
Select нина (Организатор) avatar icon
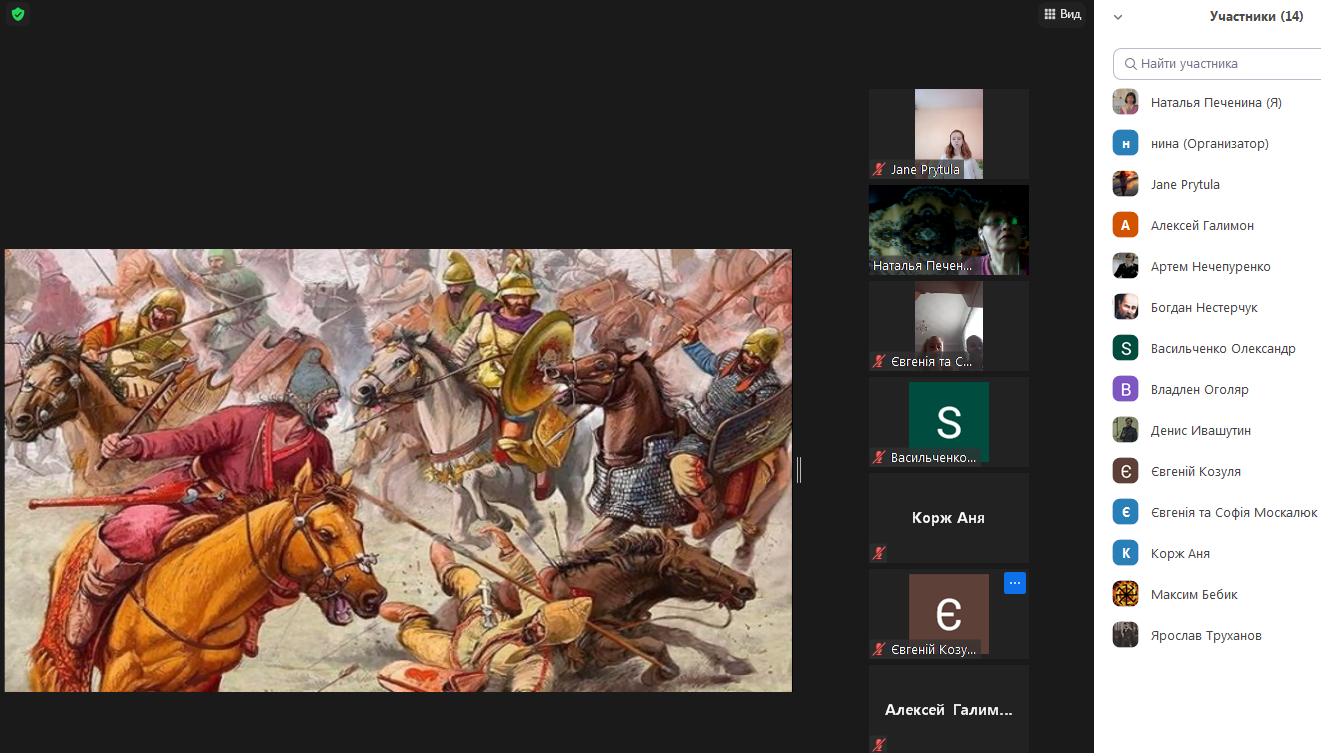[1125, 143]
